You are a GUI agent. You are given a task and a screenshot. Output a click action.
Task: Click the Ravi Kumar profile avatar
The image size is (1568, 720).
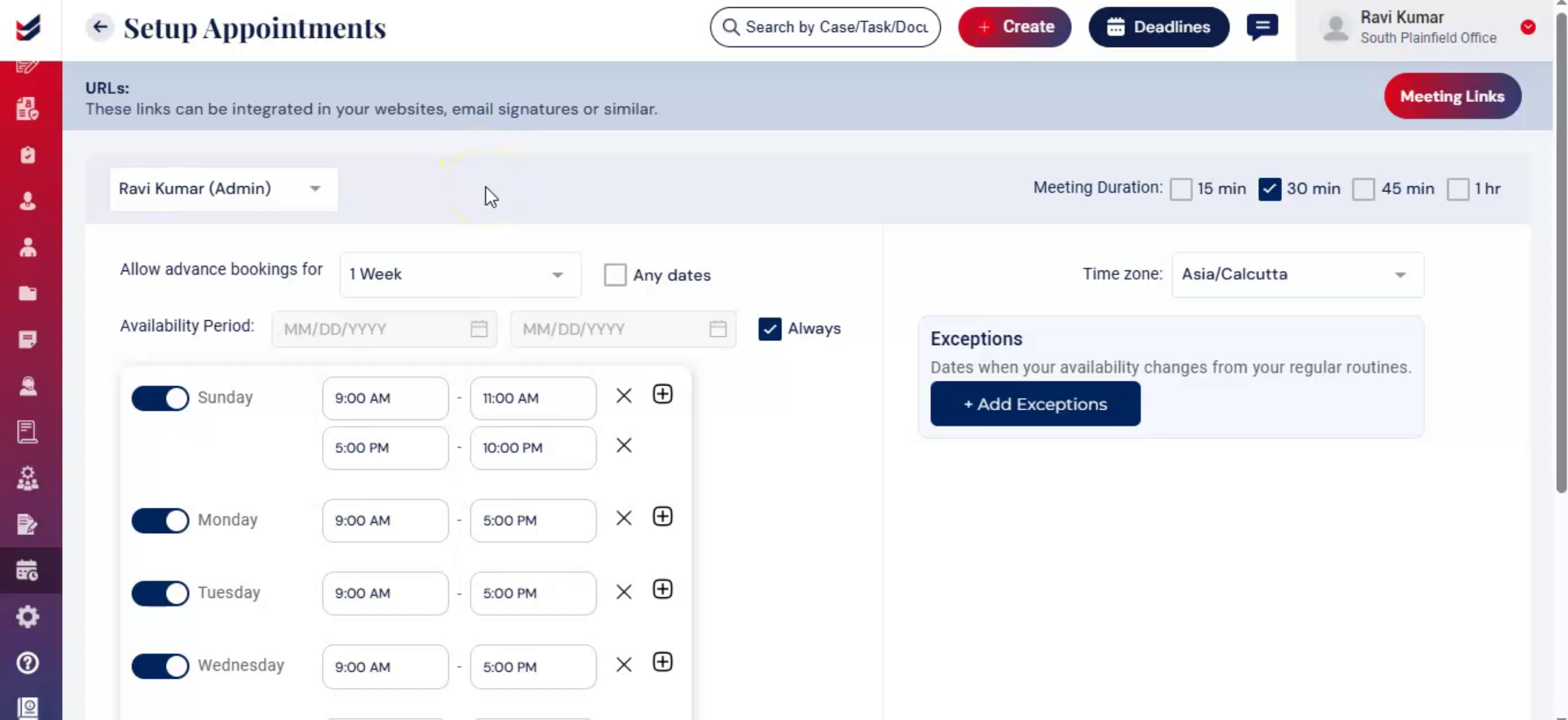coord(1335,28)
